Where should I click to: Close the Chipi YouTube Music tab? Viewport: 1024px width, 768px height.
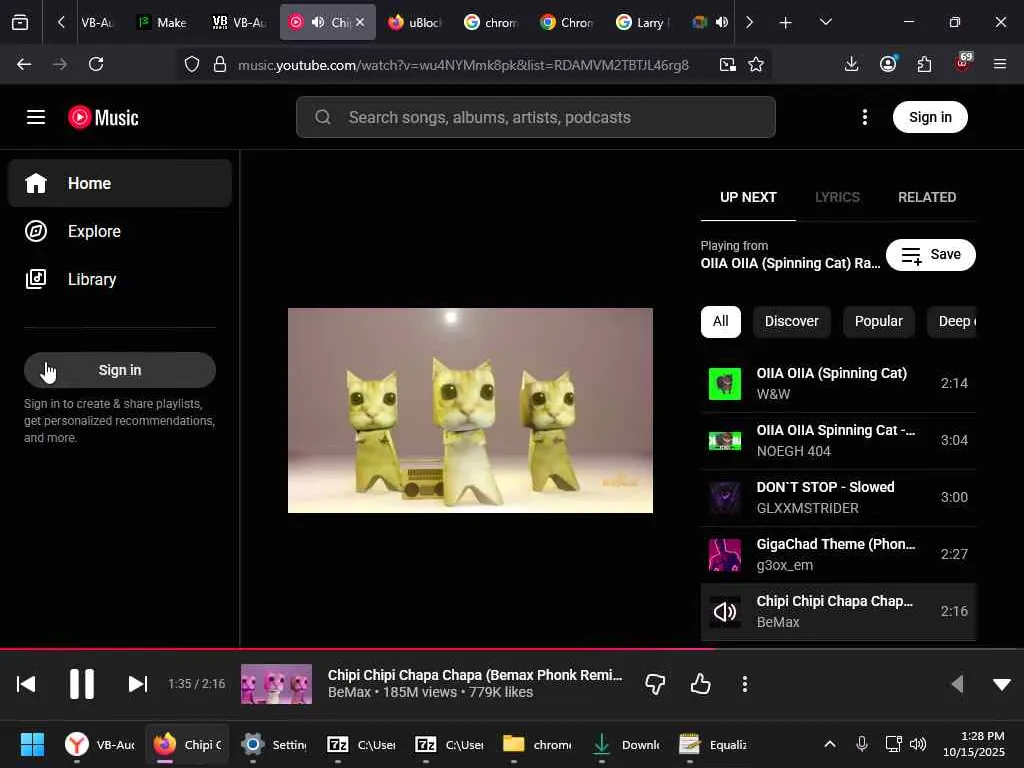360,22
